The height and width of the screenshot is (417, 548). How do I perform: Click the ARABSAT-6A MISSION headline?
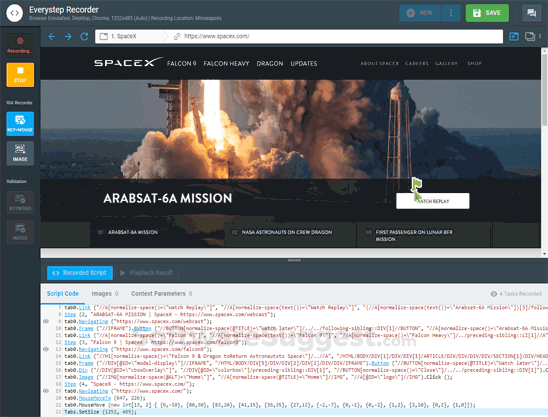(168, 199)
